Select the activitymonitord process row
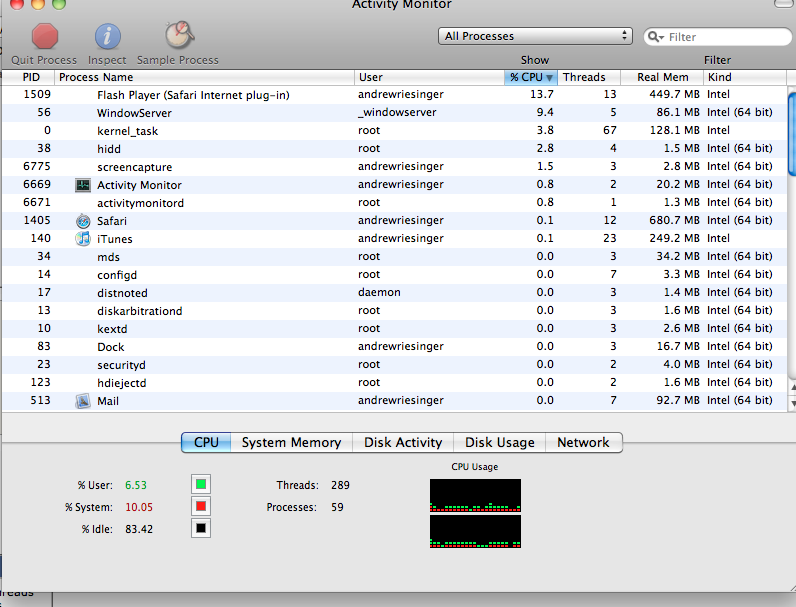Image resolution: width=796 pixels, height=607 pixels. coord(395,203)
